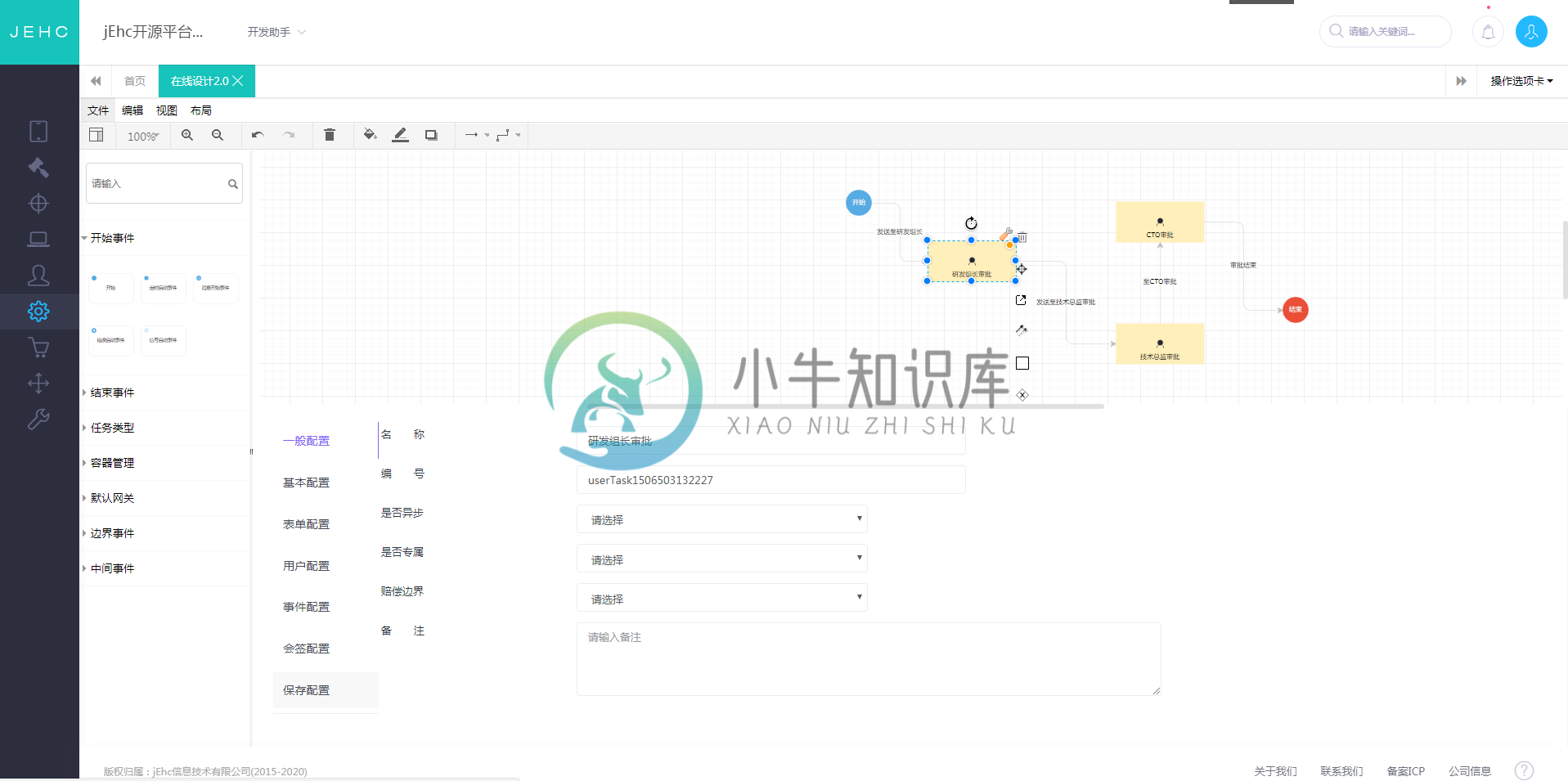Click the laptop icon in left sidebar
The image size is (1568, 781).
(38, 239)
